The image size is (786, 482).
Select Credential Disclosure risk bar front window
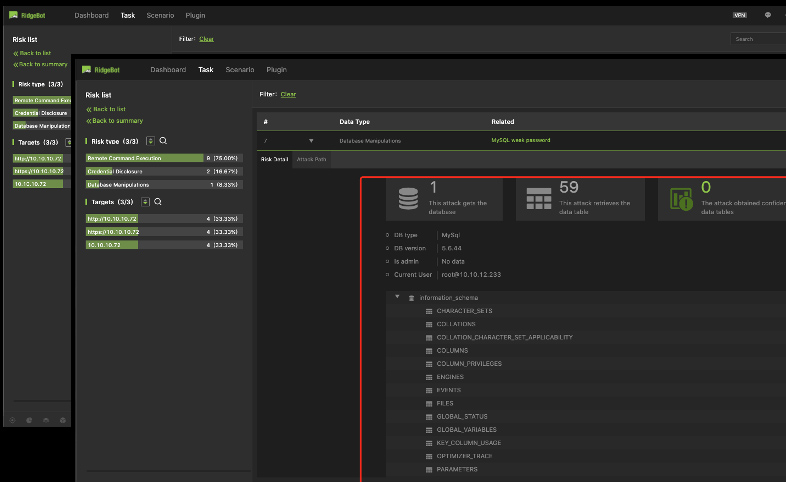[164, 171]
